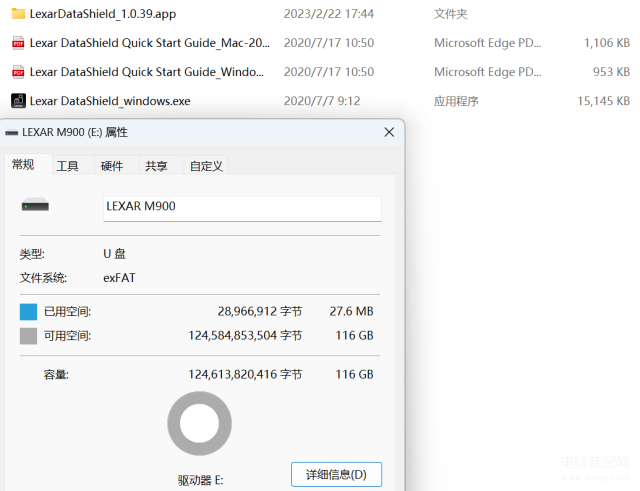Click the drive name field containing LEXAR M900
The width and height of the screenshot is (640, 491).
242,209
